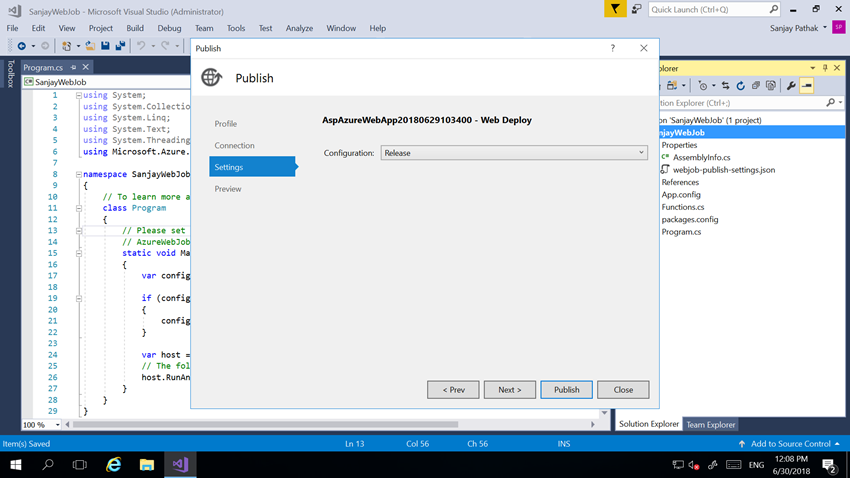Refresh the Solution Explorer tree
Screen dimensions: 850x478
coord(740,86)
